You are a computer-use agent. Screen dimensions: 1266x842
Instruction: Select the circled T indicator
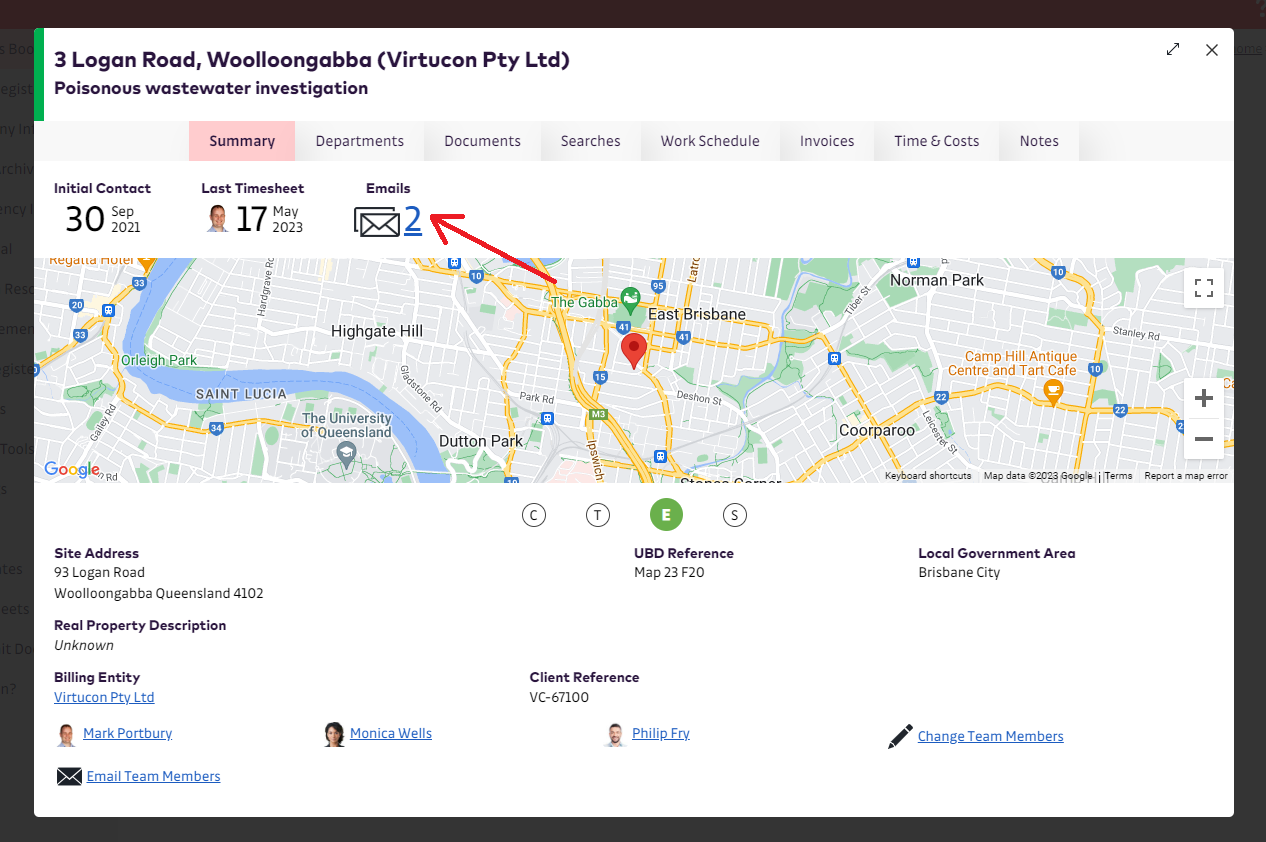[x=597, y=515]
